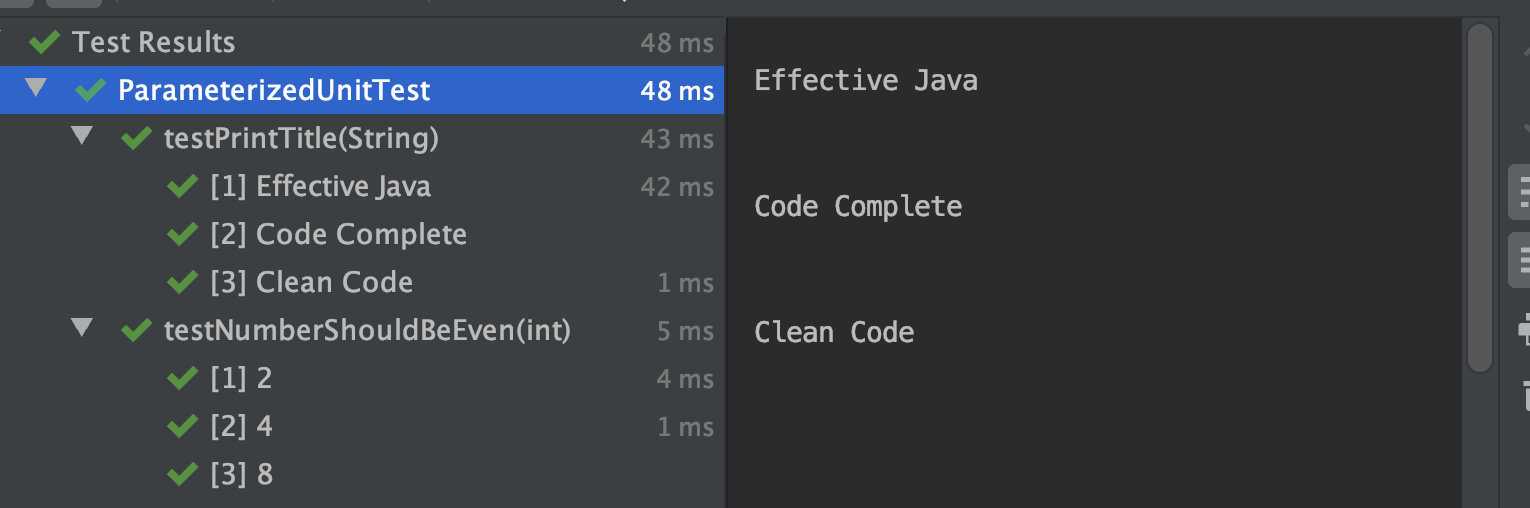1530x508 pixels.
Task: Select the [2] Code Complete test
Action: click(x=362, y=234)
